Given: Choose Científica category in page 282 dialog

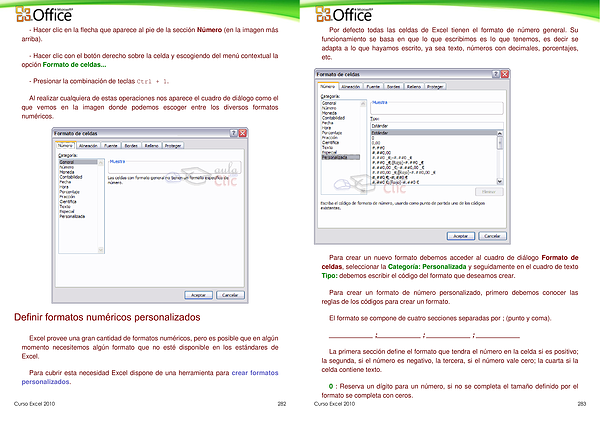Looking at the screenshot, I should coord(68,202).
